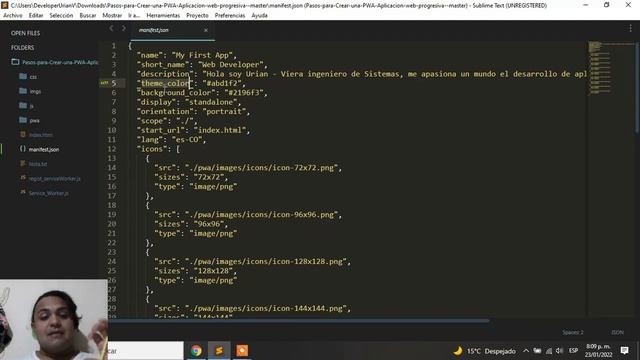Go back with the left tab arrow
This screenshot has width=640, height=360.
coord(111,29)
